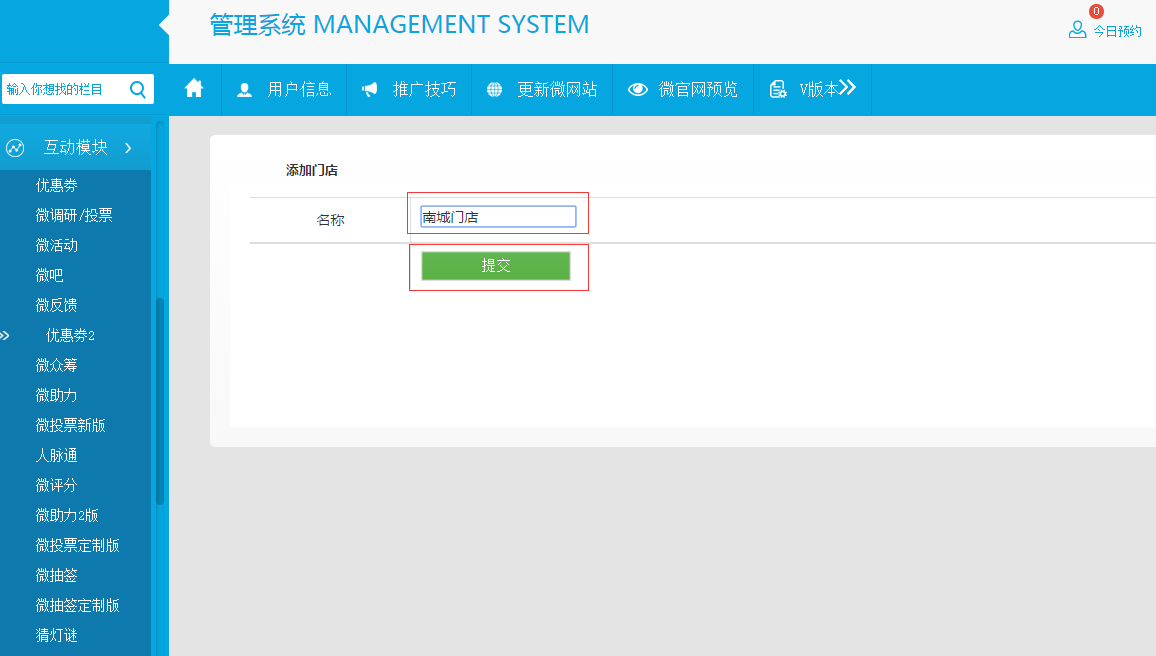The height and width of the screenshot is (656, 1156).
Task: Click the chart icon beside 互动模块
Action: (x=15, y=148)
